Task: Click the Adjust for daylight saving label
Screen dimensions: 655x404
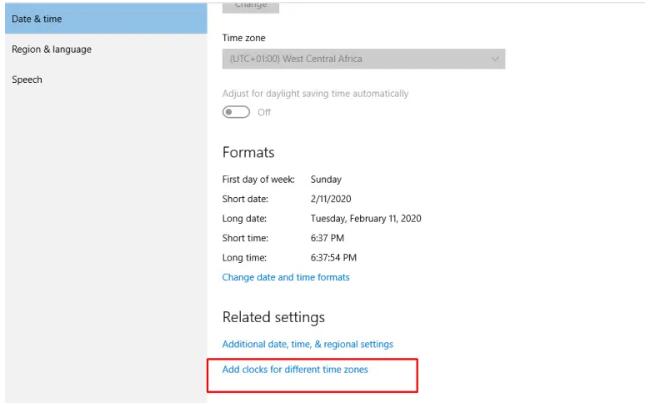Action: (x=315, y=93)
